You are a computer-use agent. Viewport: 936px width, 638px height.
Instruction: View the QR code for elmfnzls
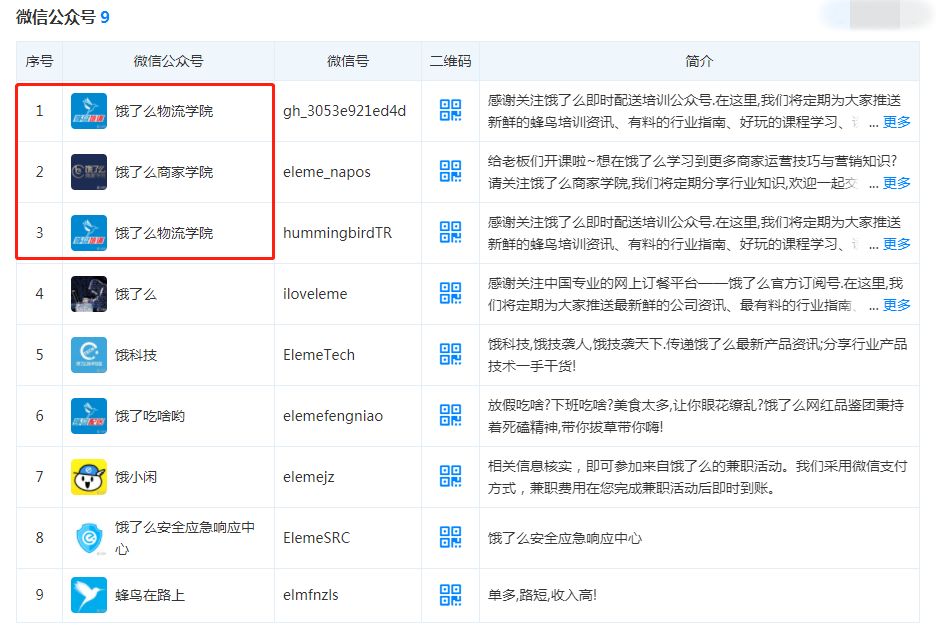point(450,594)
